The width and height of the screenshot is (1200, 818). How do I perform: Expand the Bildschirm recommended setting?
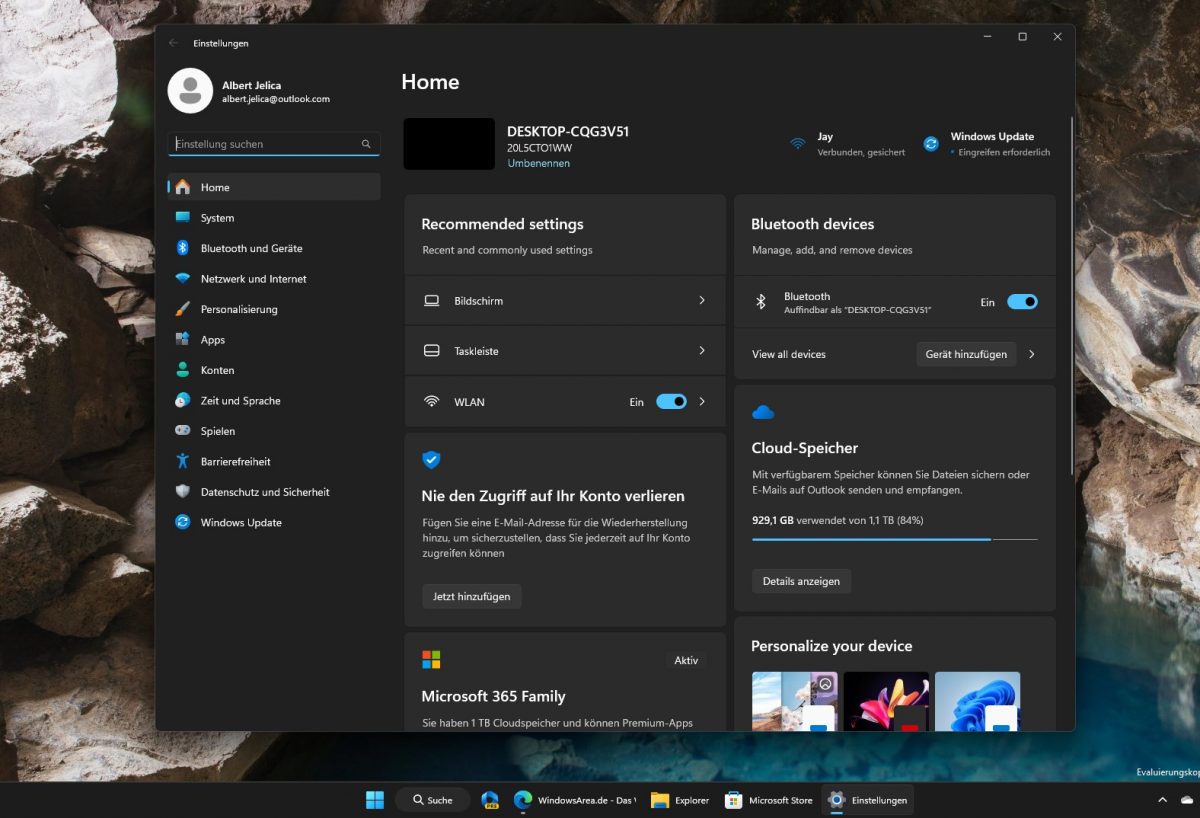coord(565,300)
